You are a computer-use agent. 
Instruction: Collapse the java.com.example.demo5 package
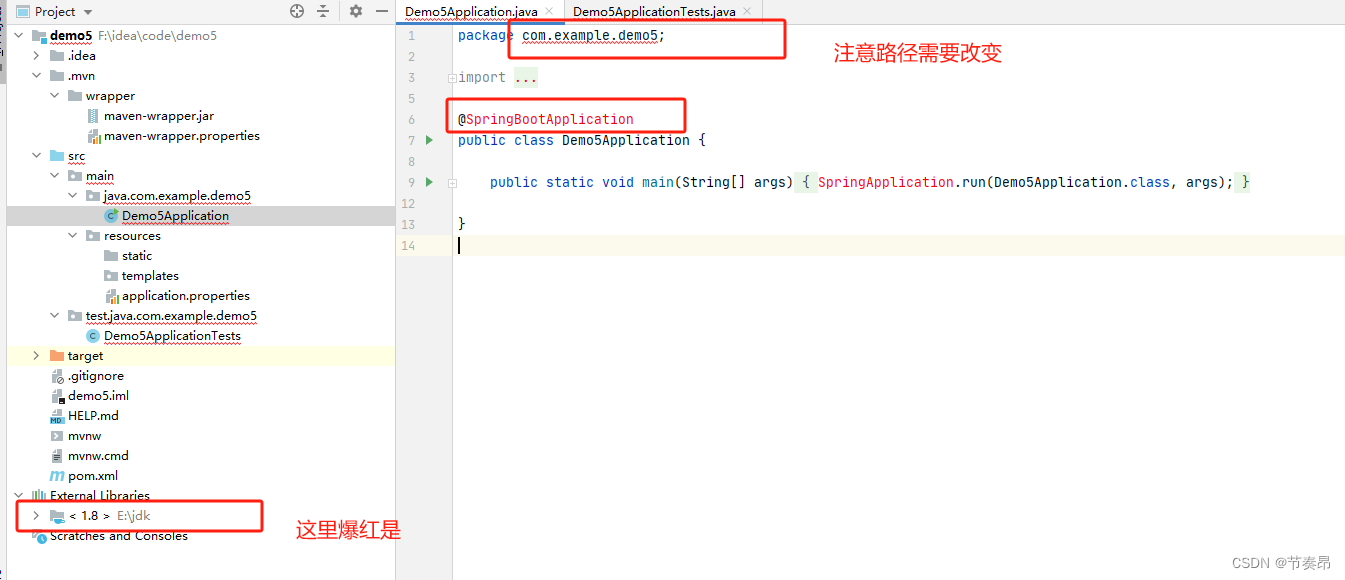tap(73, 196)
